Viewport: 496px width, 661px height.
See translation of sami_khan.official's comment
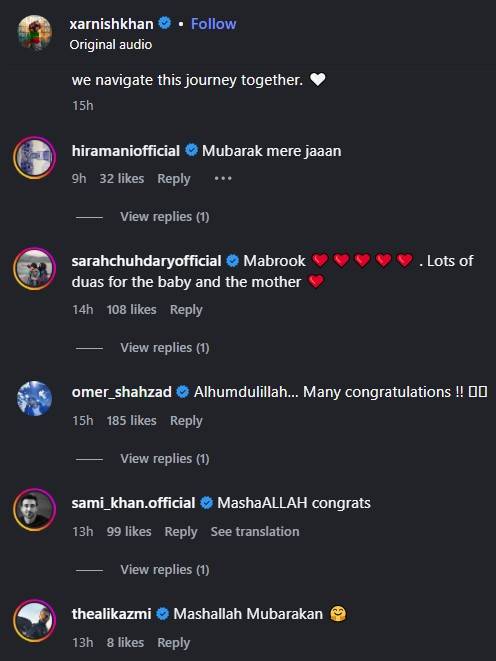(255, 532)
